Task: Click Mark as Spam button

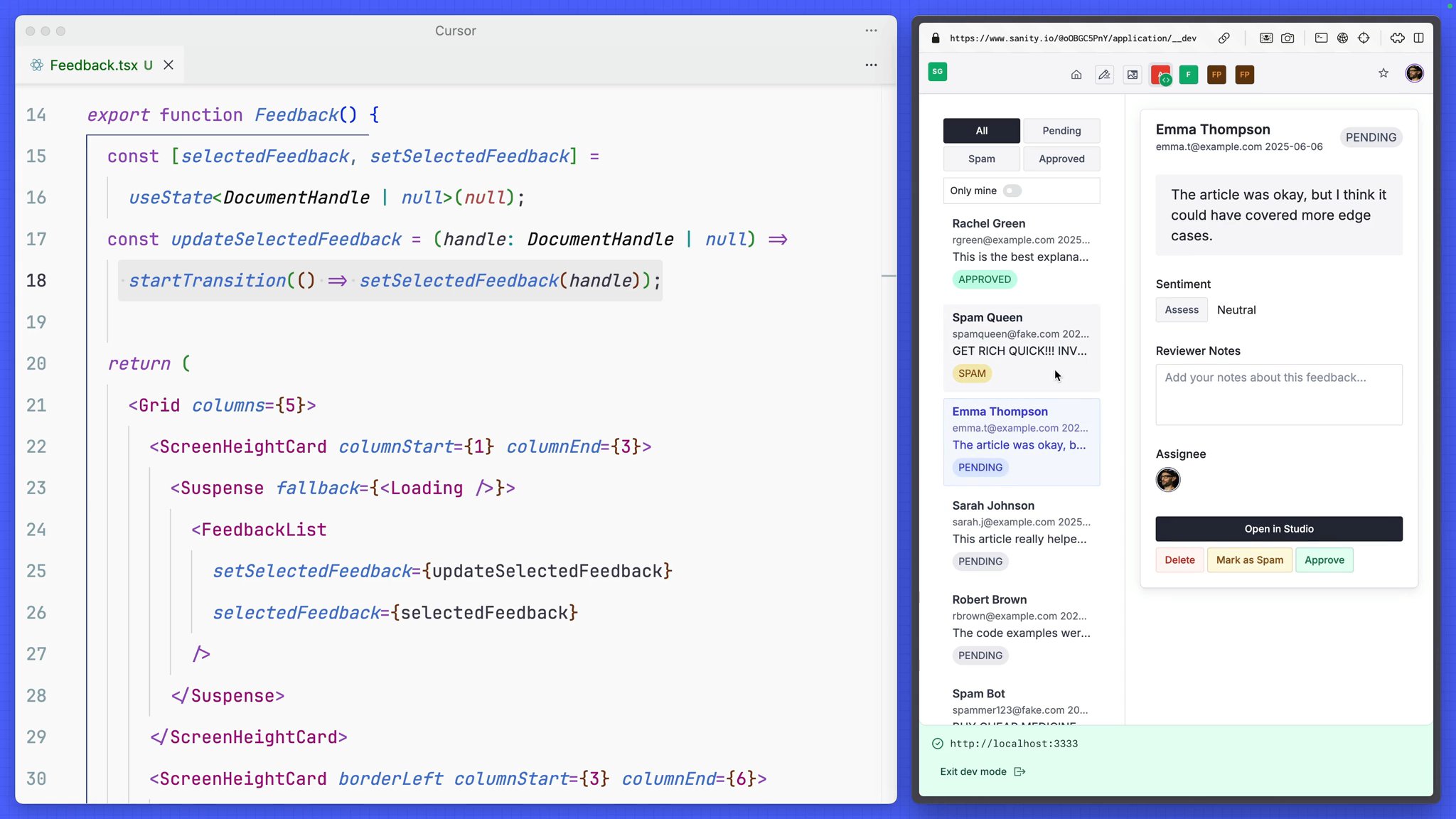Action: 1250,560
